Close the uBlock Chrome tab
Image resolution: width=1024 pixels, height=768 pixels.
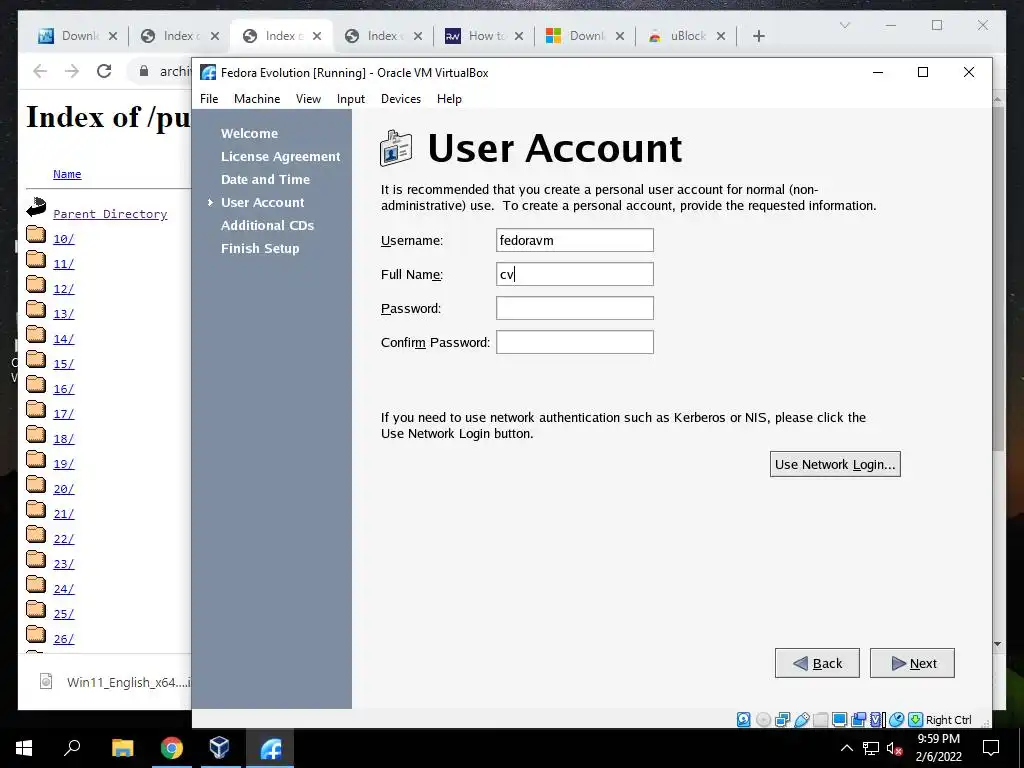[x=721, y=36]
